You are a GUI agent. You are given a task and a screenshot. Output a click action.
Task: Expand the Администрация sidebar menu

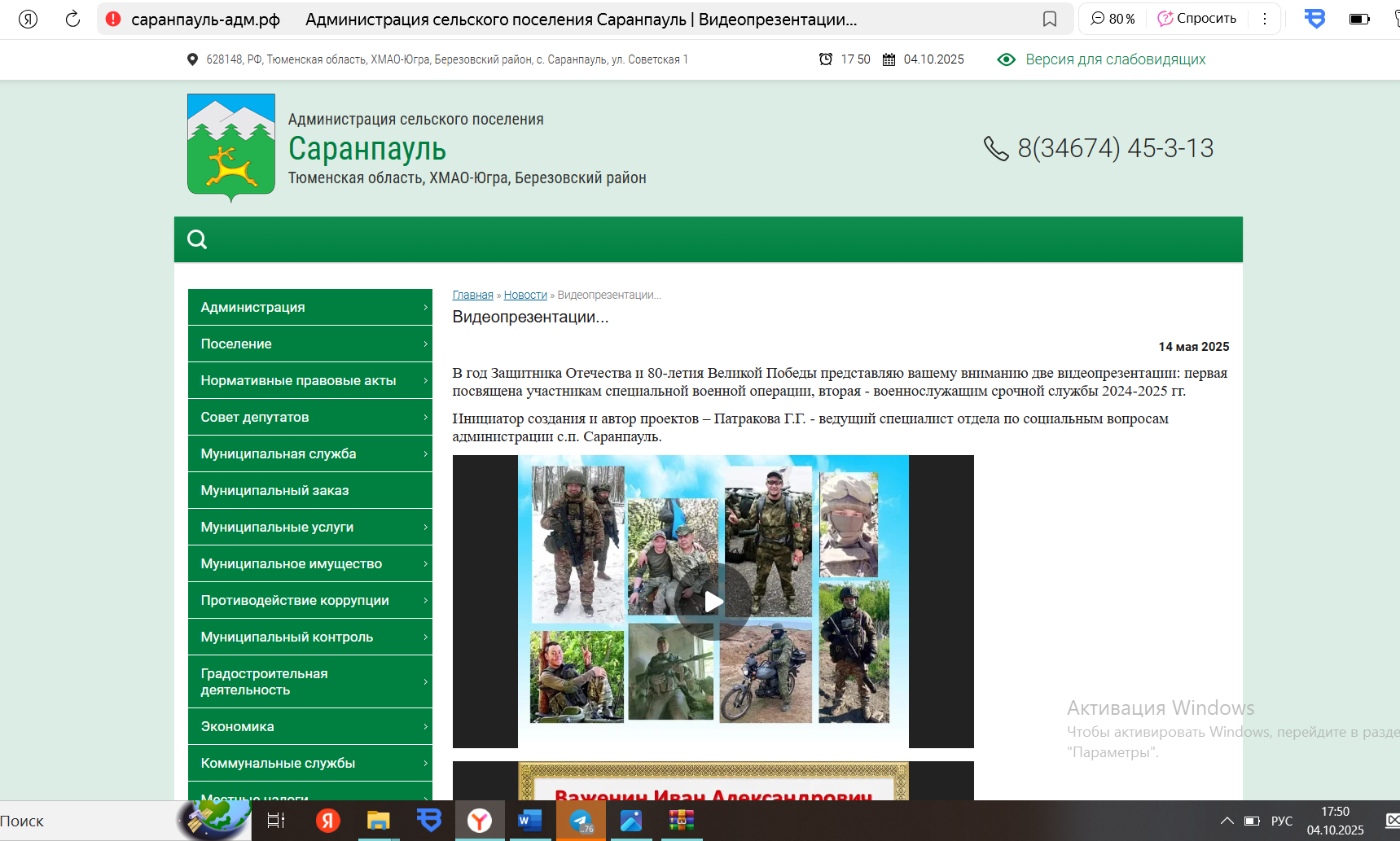[x=309, y=307]
